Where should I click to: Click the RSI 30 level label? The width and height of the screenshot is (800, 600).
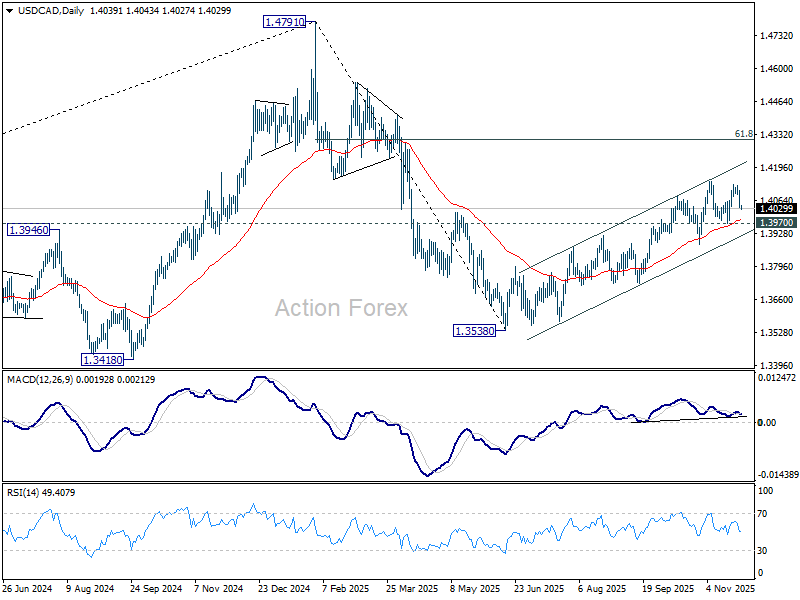[x=762, y=551]
